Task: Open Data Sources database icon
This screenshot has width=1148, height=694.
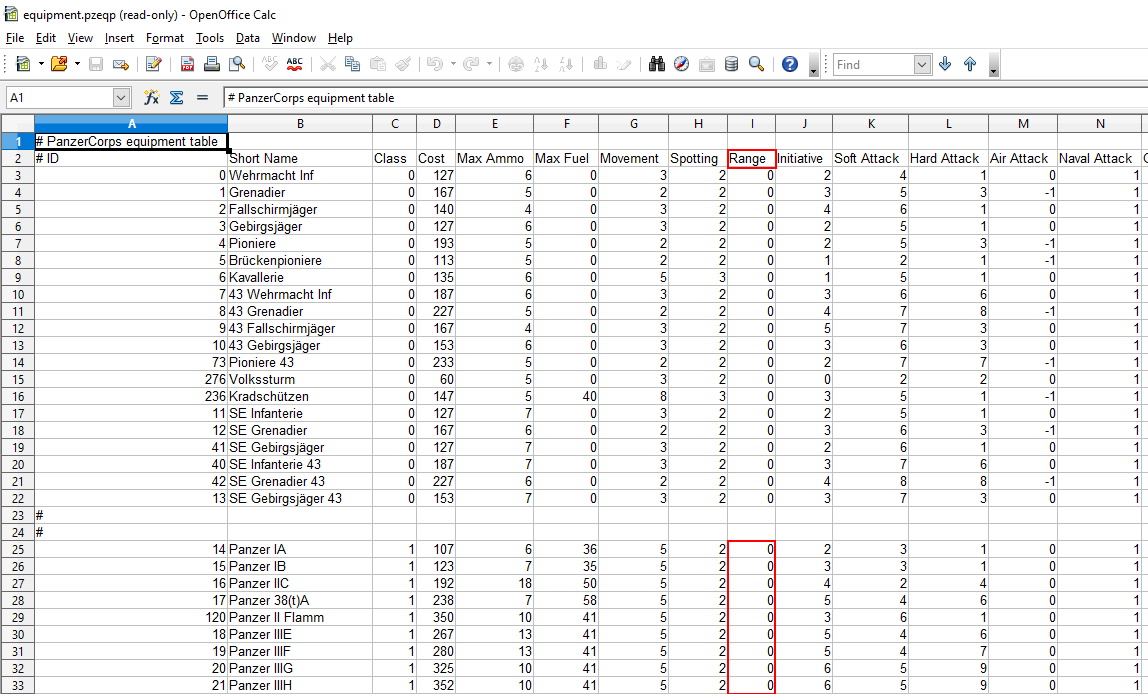Action: tap(731, 64)
